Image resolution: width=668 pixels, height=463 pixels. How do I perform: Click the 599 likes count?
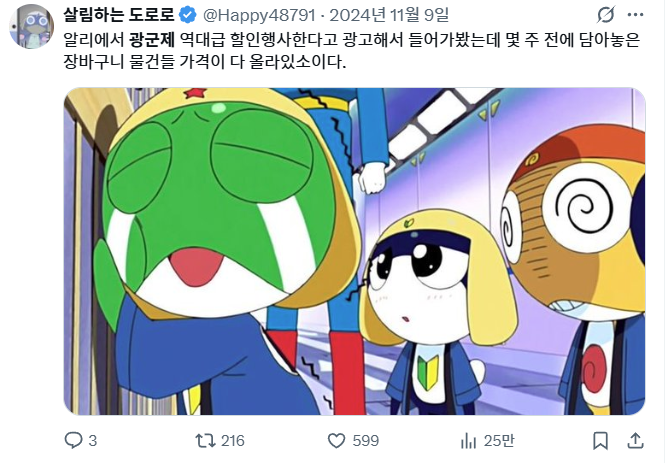click(366, 440)
